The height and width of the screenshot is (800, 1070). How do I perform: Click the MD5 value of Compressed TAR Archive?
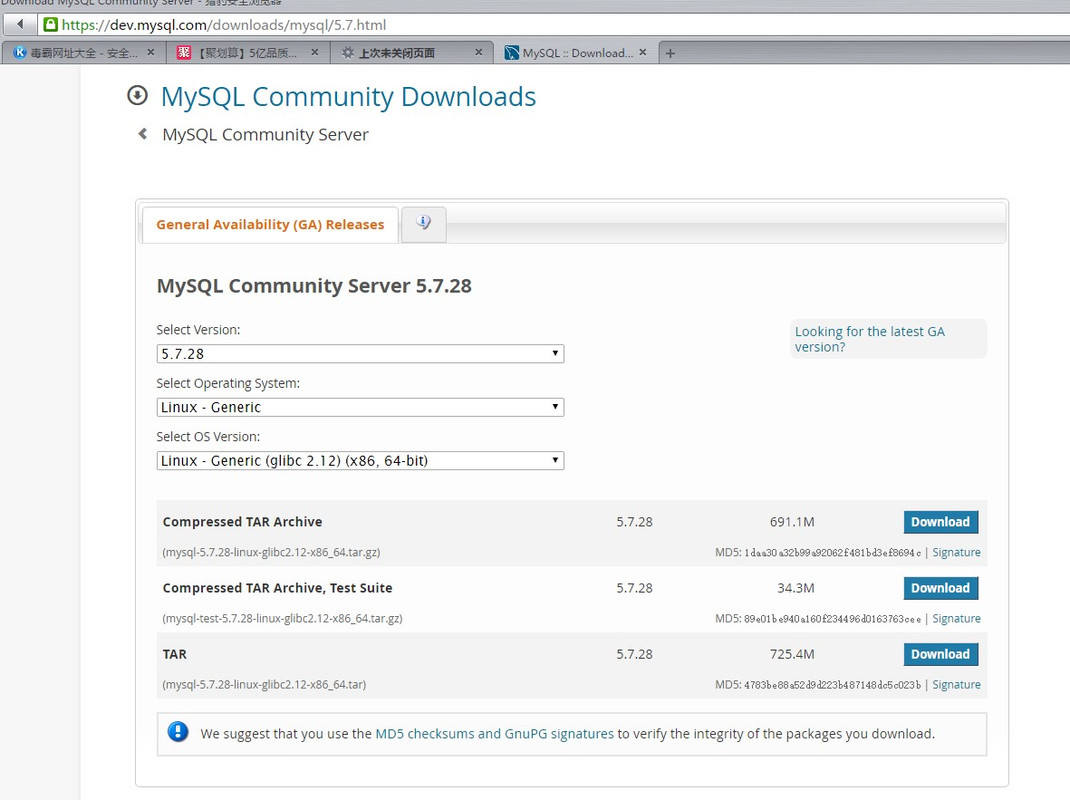(832, 553)
